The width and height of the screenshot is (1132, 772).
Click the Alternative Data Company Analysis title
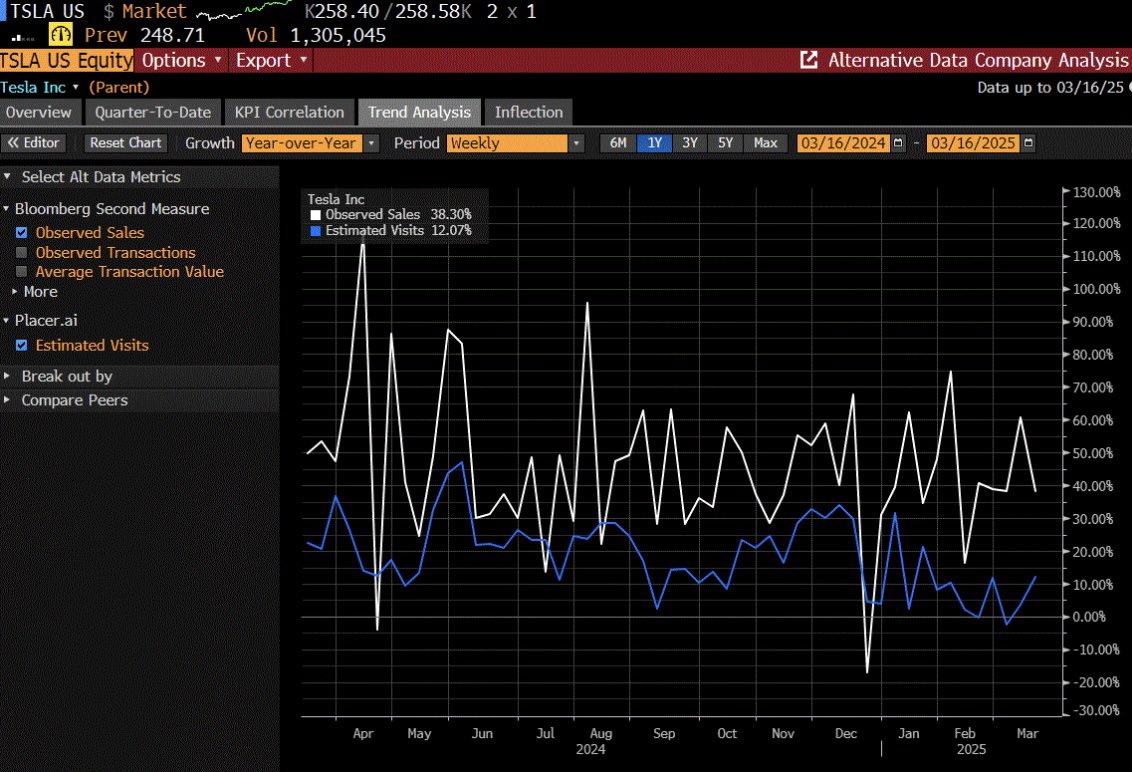pyautogui.click(x=978, y=60)
